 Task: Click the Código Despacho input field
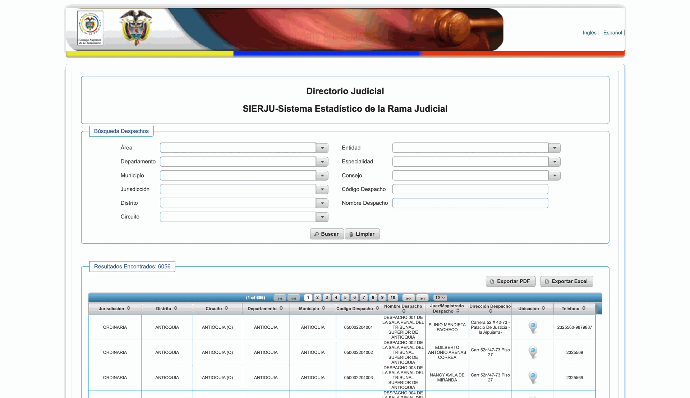click(x=470, y=189)
